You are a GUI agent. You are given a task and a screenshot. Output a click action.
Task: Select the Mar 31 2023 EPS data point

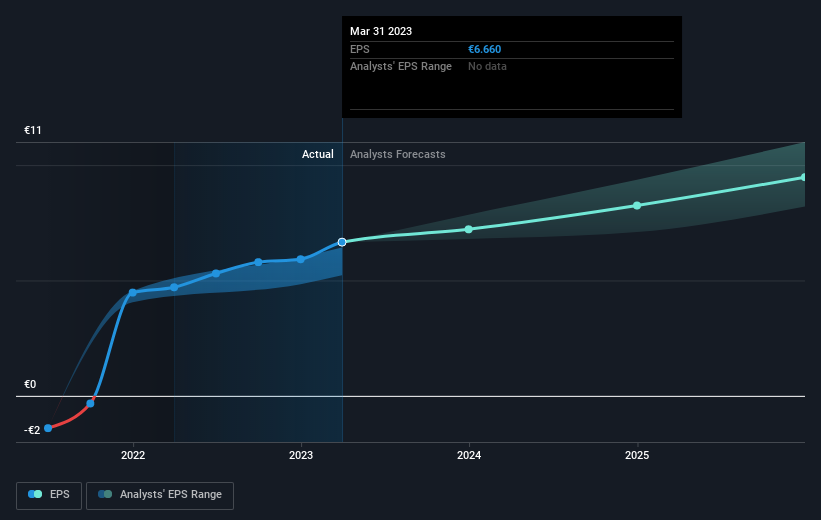[x=342, y=242]
